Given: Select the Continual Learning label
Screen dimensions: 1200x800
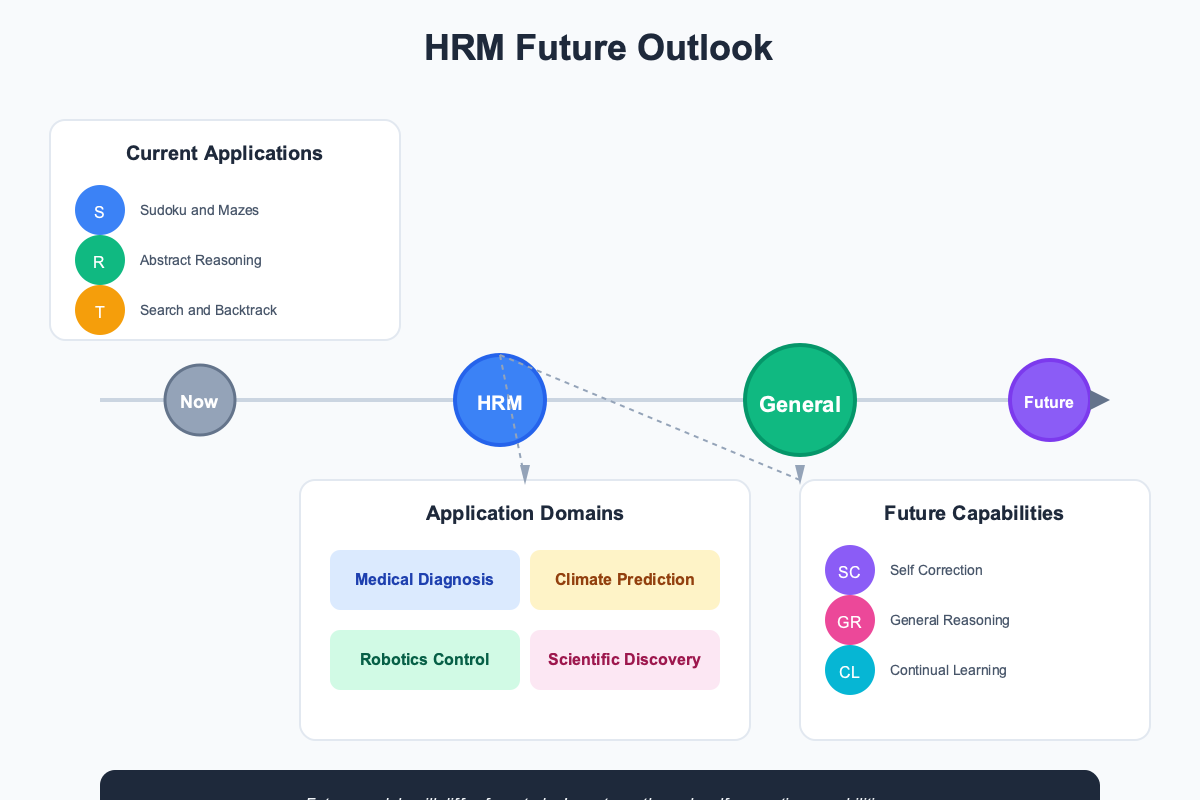Looking at the screenshot, I should point(948,670).
